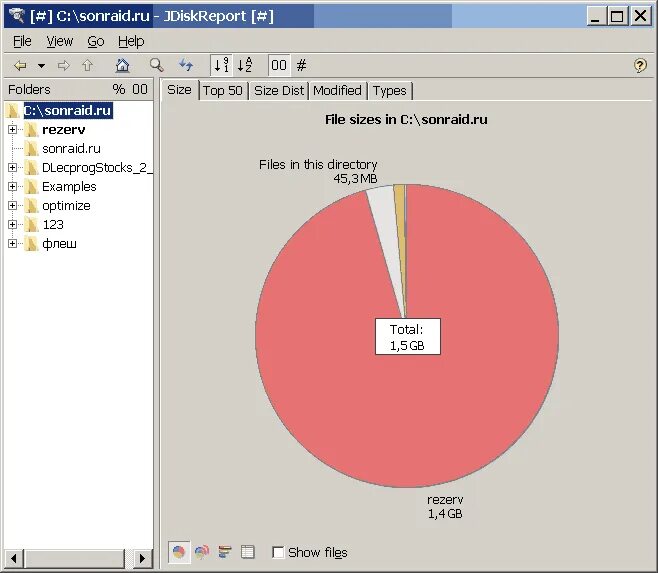Sort alphabetically toolbar button

click(245, 65)
